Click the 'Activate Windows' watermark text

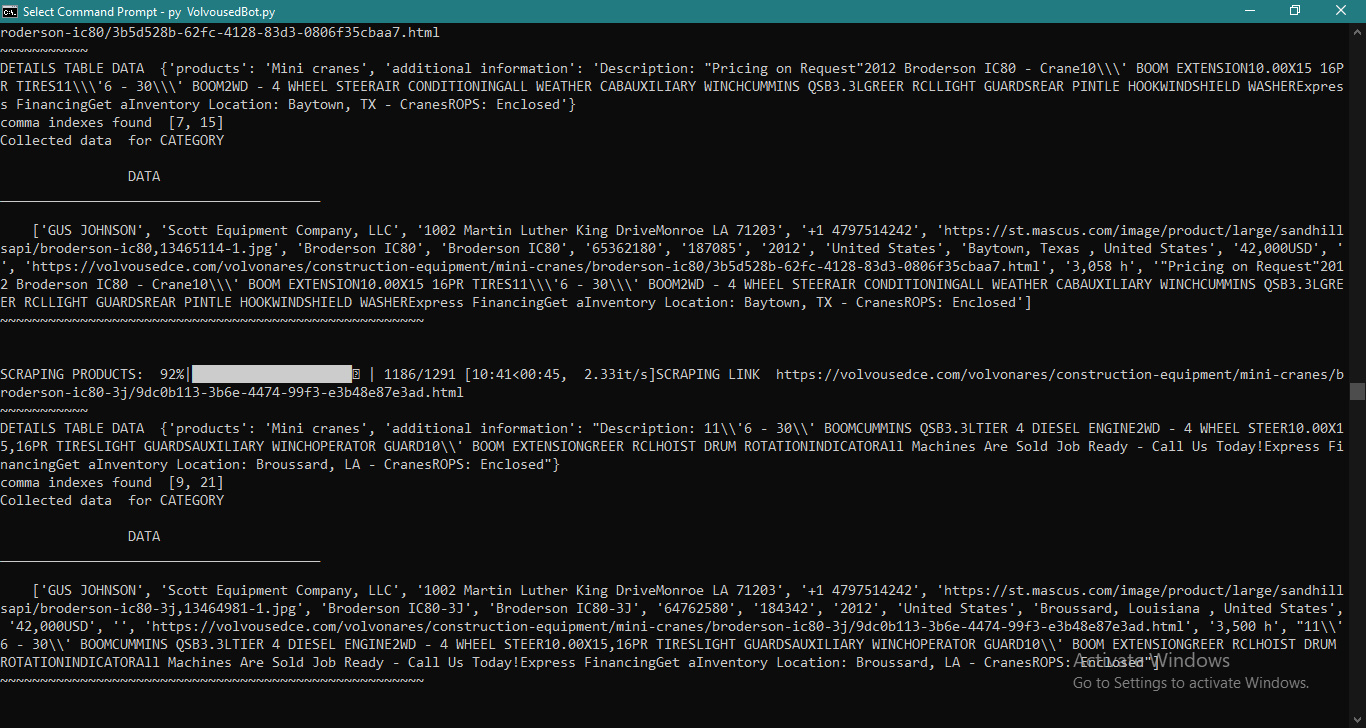[1152, 661]
